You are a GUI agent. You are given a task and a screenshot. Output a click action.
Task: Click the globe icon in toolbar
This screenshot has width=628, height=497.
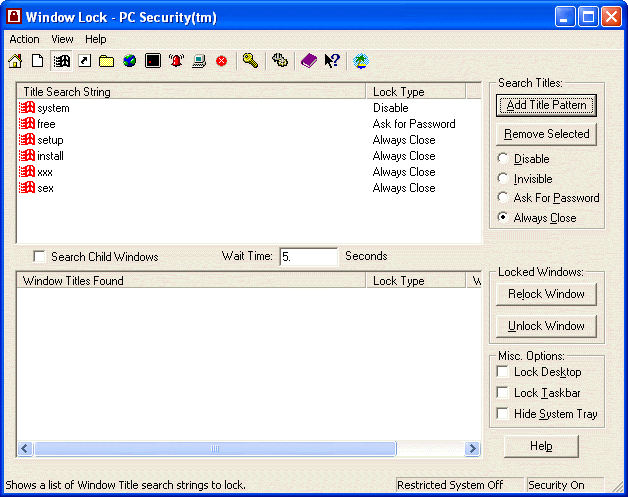(x=130, y=61)
